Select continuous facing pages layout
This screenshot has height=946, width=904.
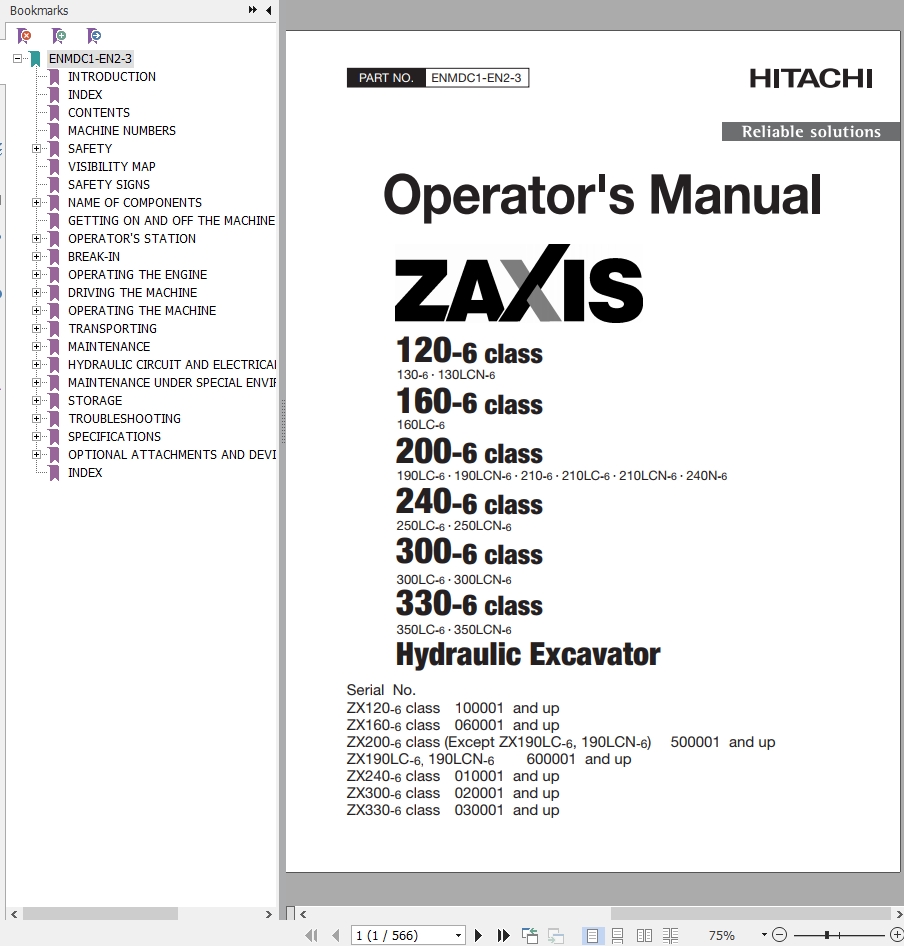(670, 935)
